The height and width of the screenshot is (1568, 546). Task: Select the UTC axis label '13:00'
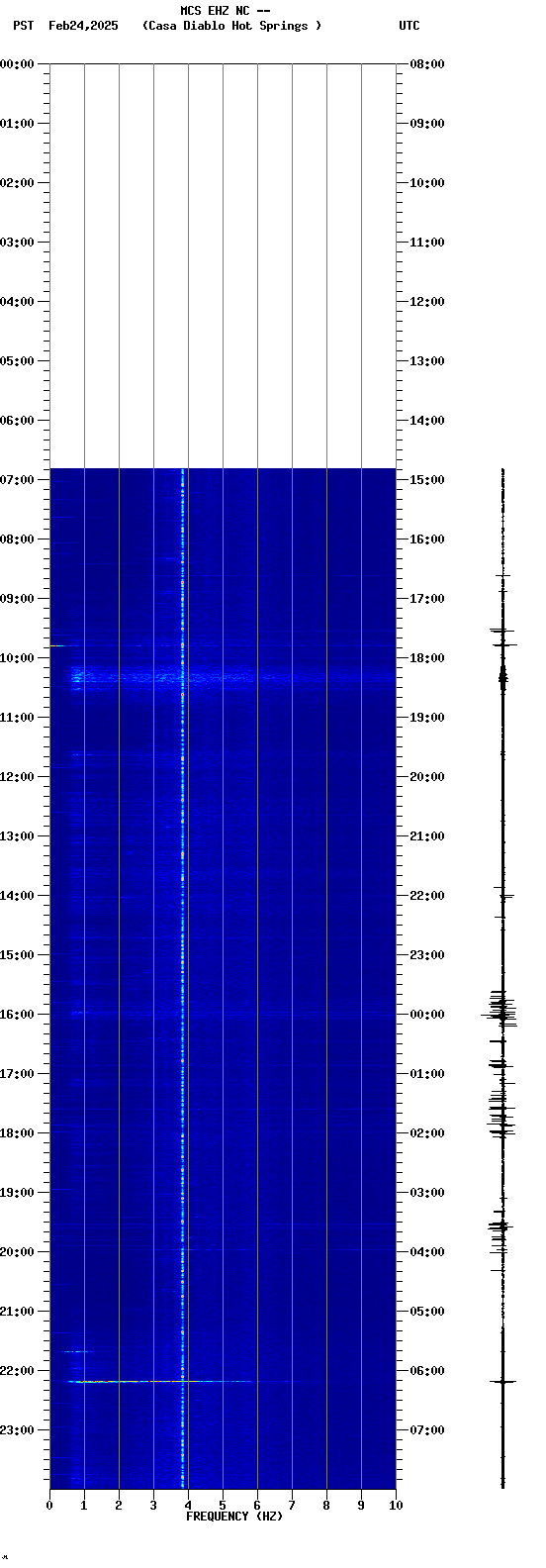(427, 361)
